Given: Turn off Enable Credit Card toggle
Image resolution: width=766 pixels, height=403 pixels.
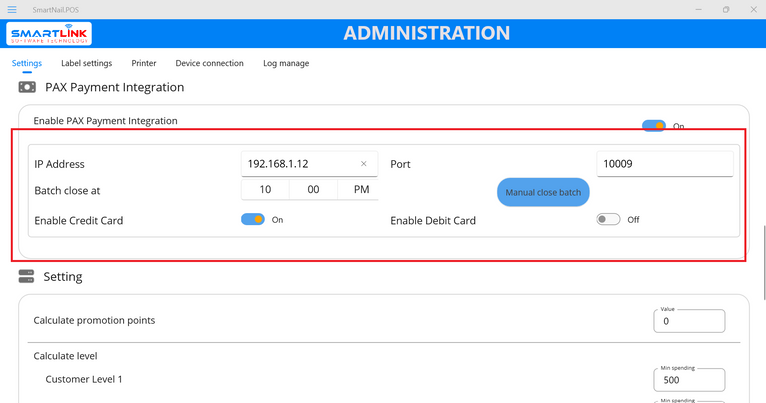Looking at the screenshot, I should tap(253, 219).
